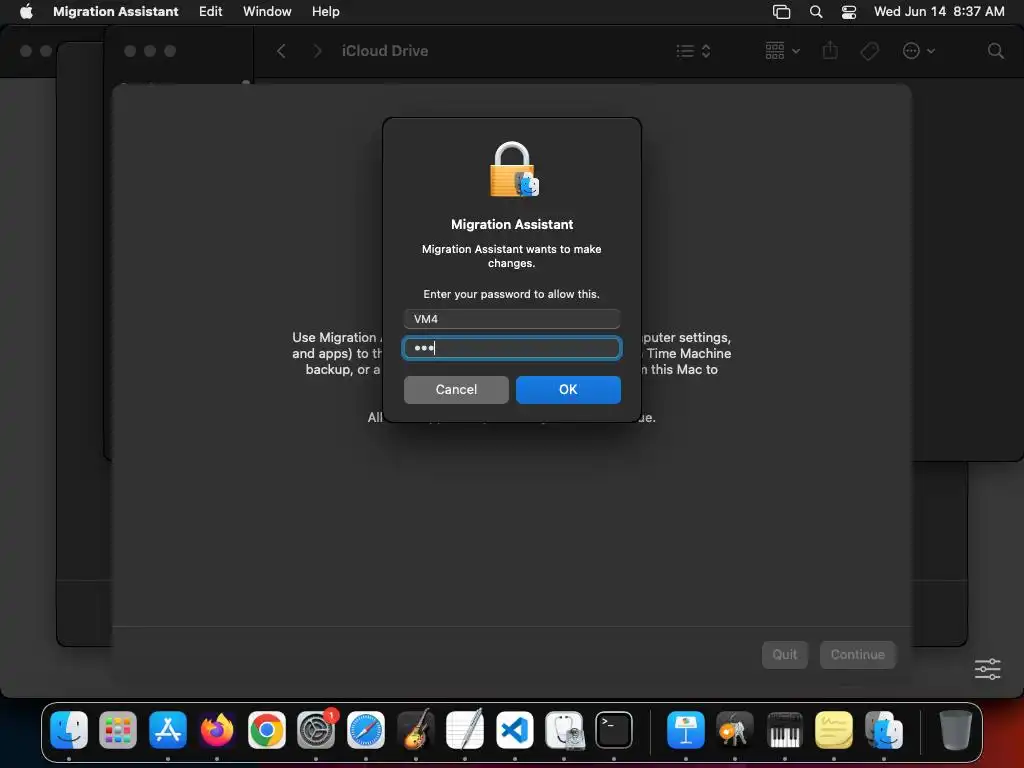This screenshot has height=768, width=1024.
Task: Open the More actions menu in Finder toolbar
Action: coord(918,51)
